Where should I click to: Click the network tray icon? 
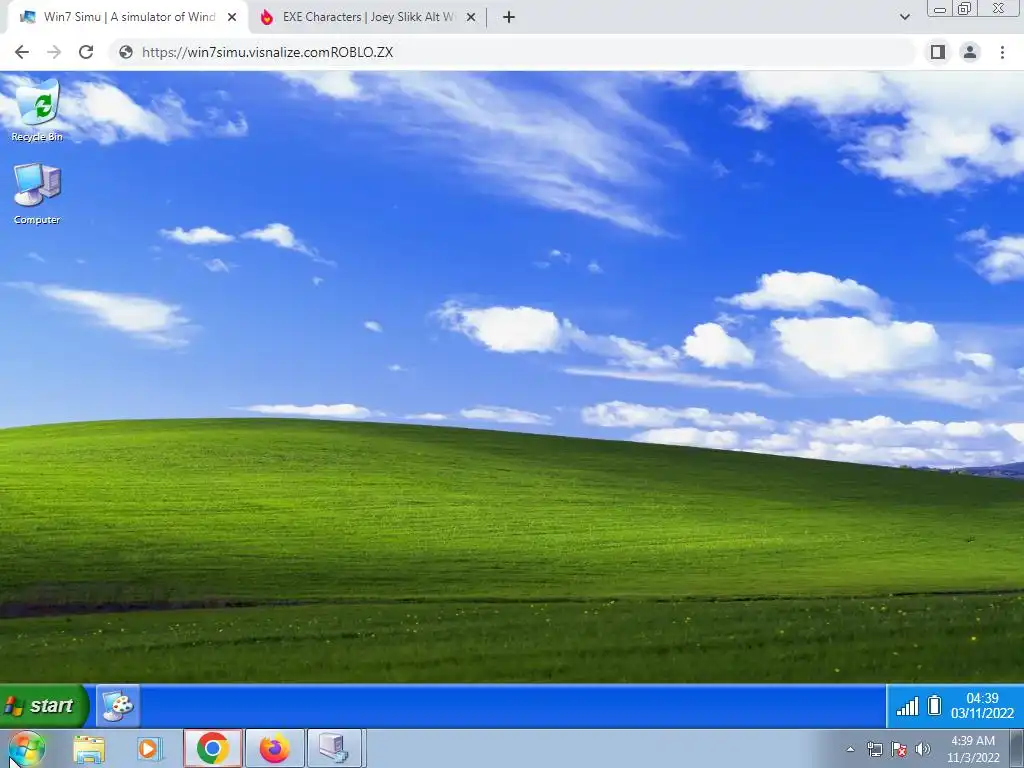(874, 749)
